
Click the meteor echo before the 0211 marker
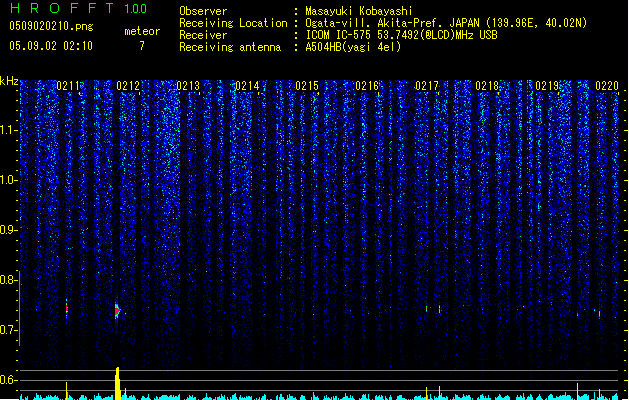(67, 308)
